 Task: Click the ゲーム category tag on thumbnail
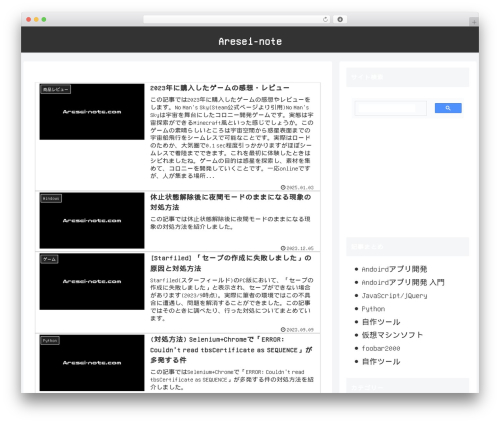coord(49,259)
